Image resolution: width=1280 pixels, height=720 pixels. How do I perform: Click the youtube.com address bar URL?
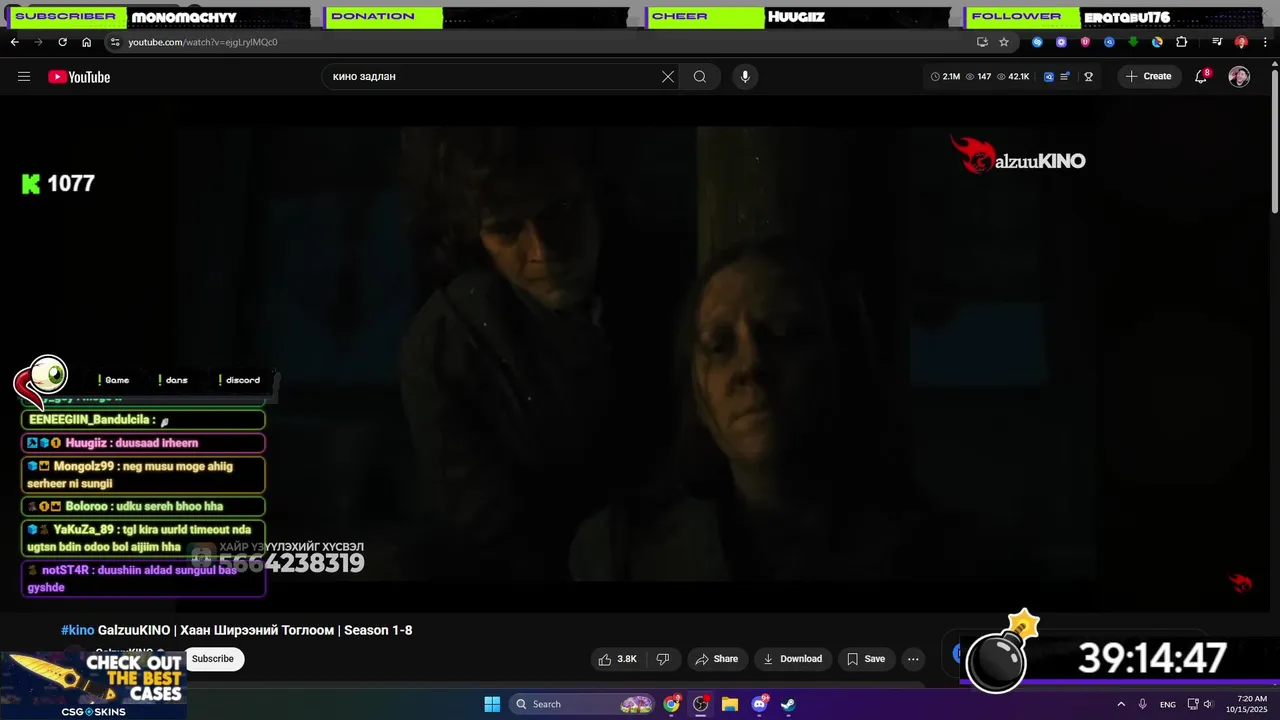click(203, 42)
